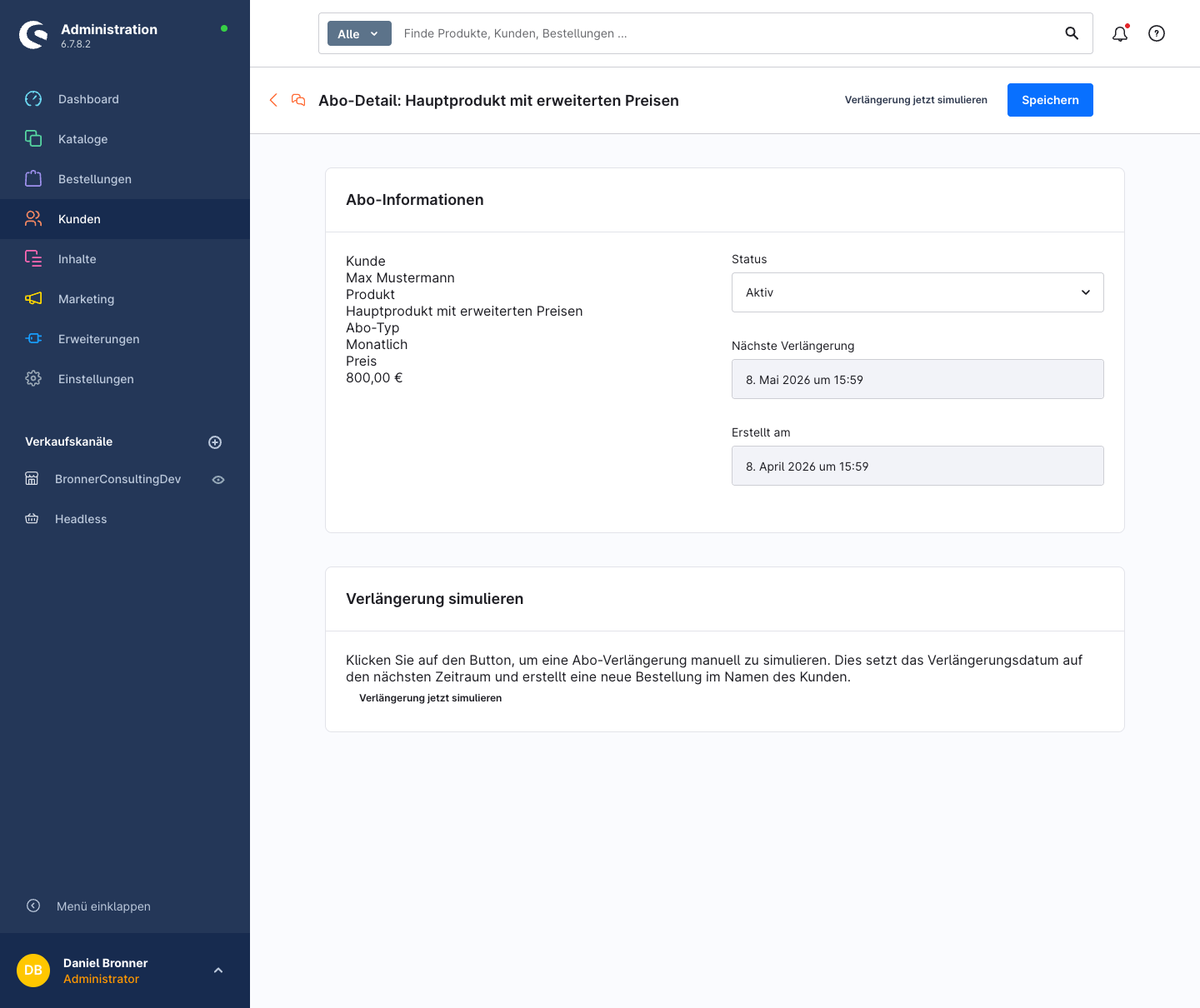Click the Headless basket icon
The image size is (1200, 1008).
(x=32, y=519)
